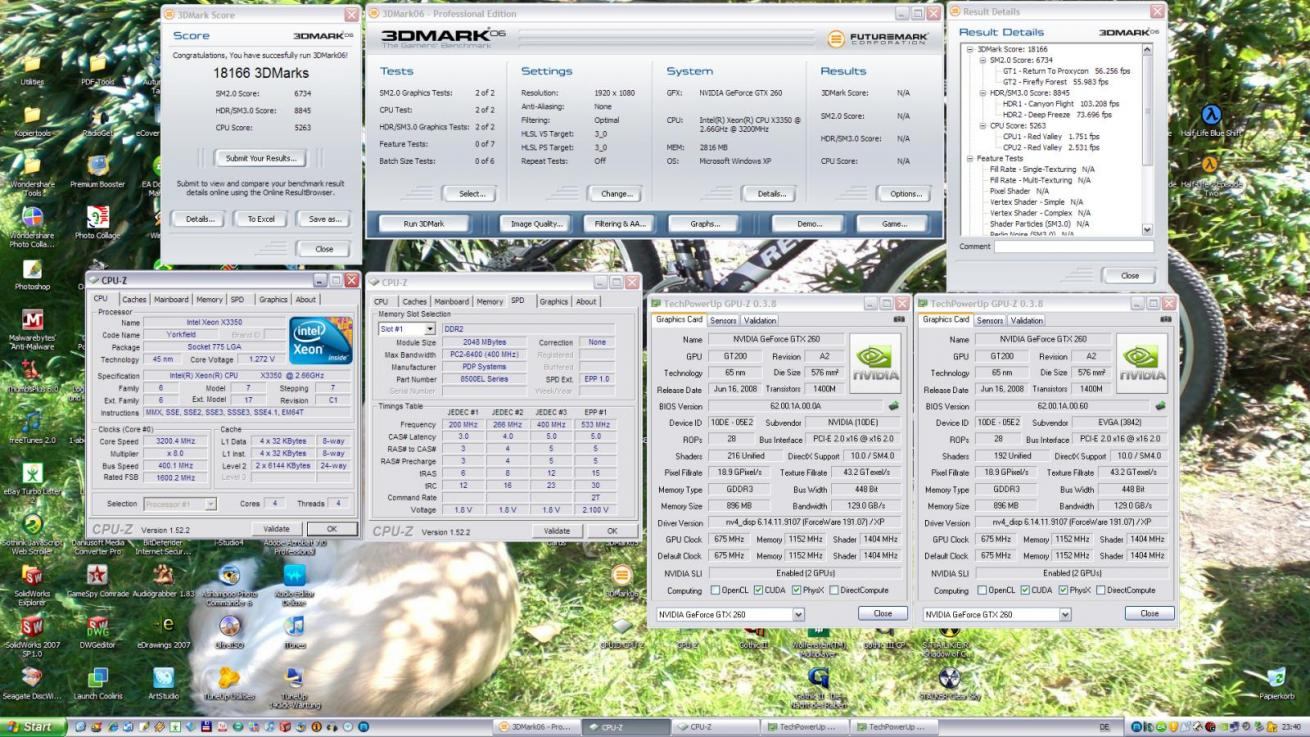Screen dimensions: 1310x737
Task: Collapse CPU Score node in Result Details
Action: coord(983,126)
